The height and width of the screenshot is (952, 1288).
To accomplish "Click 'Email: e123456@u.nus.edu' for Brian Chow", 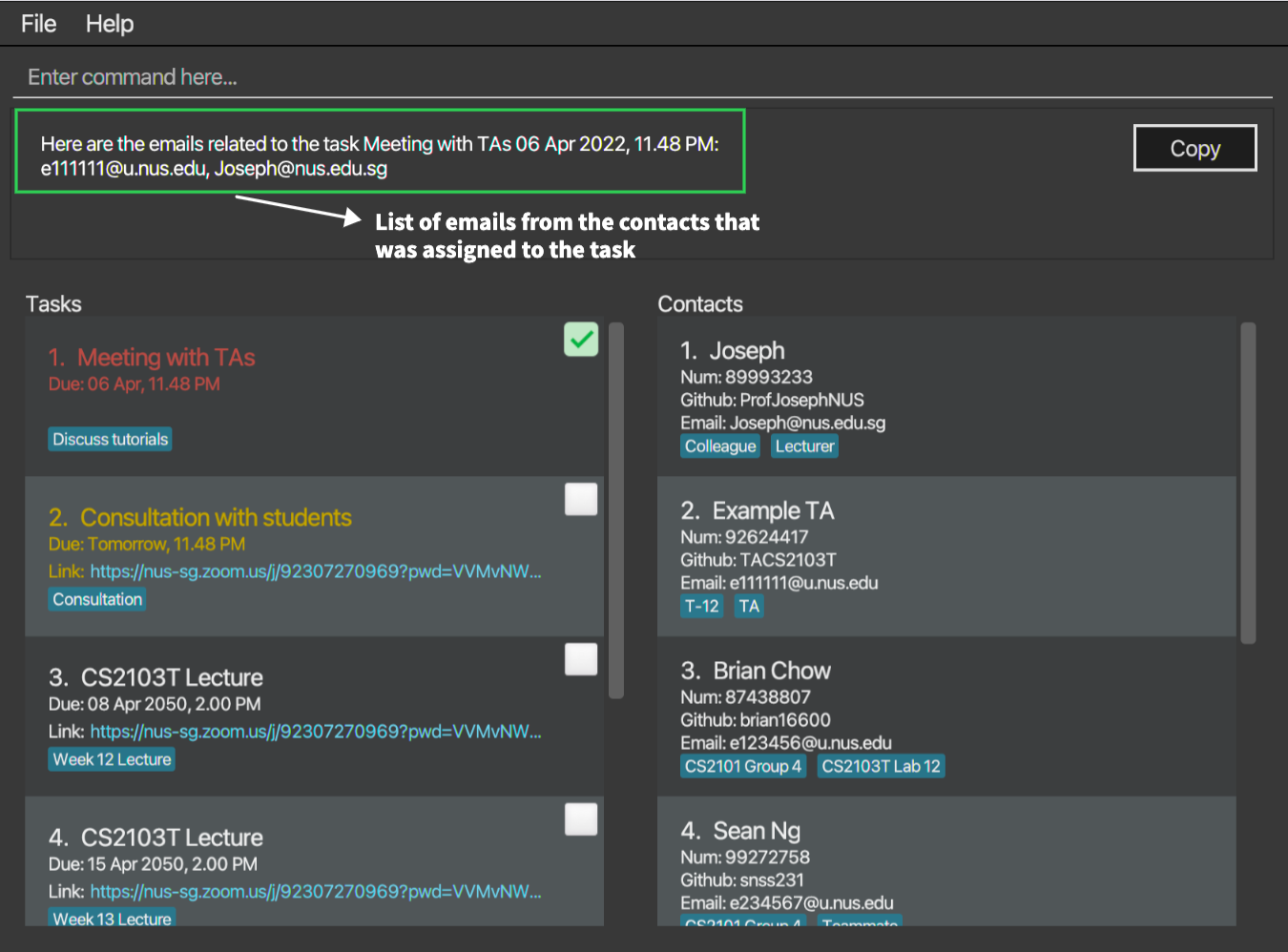I will pyautogui.click(x=786, y=743).
